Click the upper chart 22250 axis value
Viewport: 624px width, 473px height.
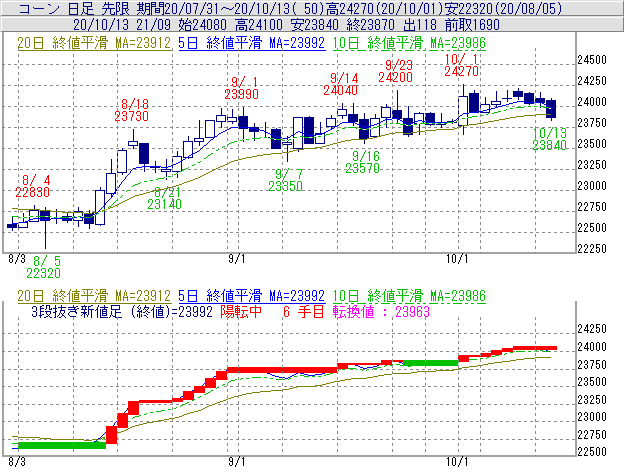click(x=592, y=249)
